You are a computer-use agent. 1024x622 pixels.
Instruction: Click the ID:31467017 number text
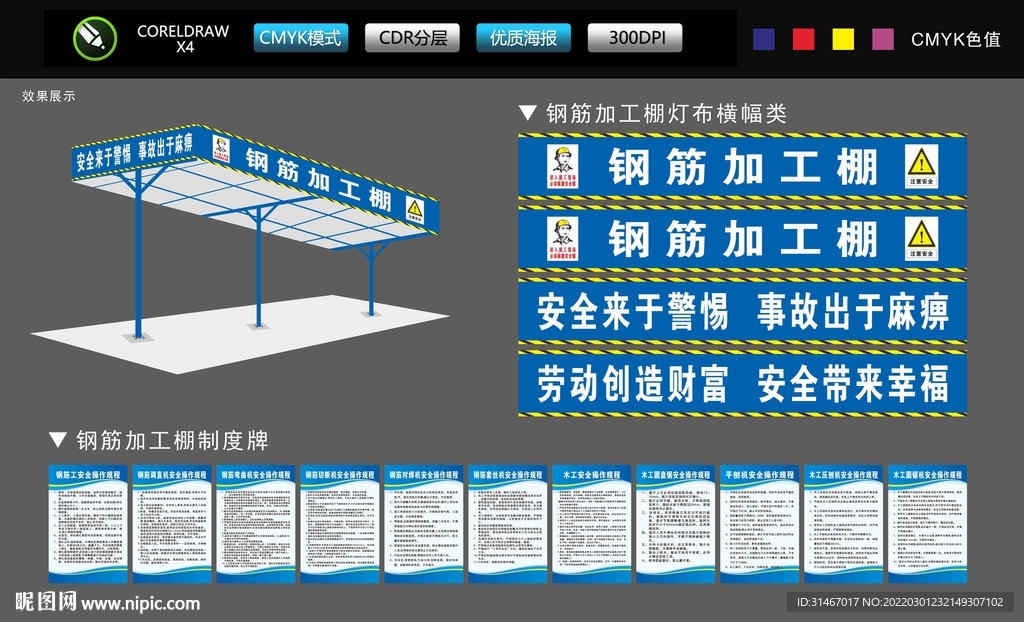pos(827,602)
